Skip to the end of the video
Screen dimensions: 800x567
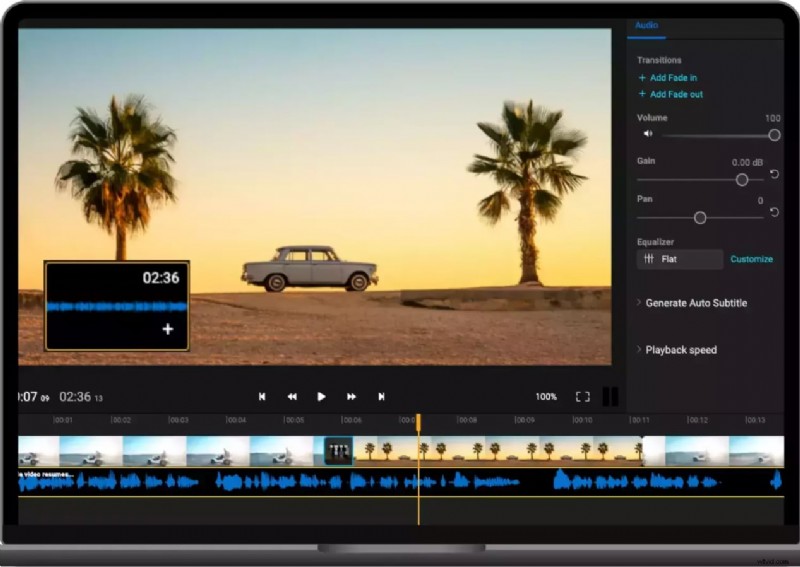[381, 397]
